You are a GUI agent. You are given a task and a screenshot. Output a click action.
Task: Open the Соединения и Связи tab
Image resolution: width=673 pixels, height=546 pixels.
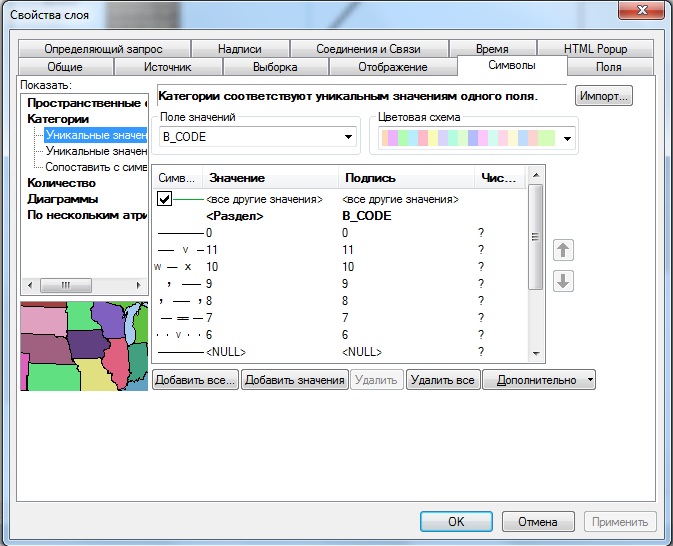click(368, 49)
